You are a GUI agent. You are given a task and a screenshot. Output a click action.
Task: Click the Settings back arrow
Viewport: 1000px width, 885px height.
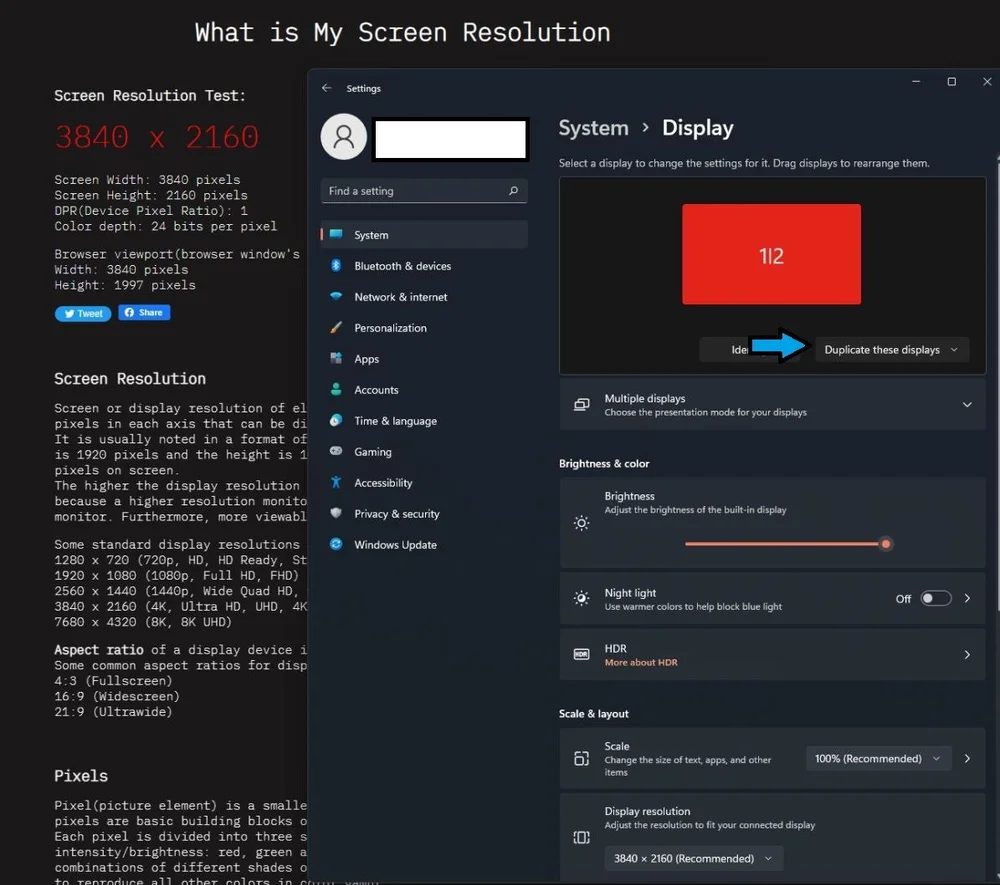pos(327,88)
